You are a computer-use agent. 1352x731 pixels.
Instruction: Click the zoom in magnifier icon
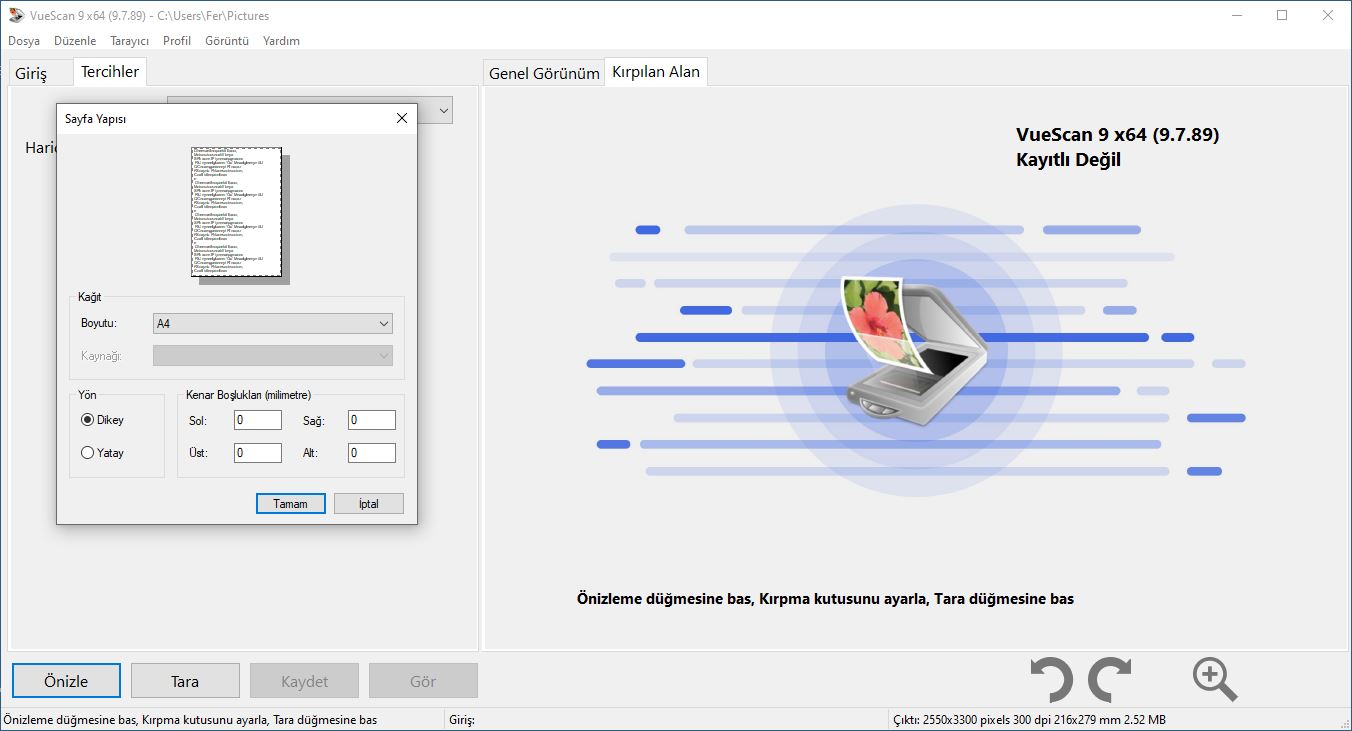1215,680
